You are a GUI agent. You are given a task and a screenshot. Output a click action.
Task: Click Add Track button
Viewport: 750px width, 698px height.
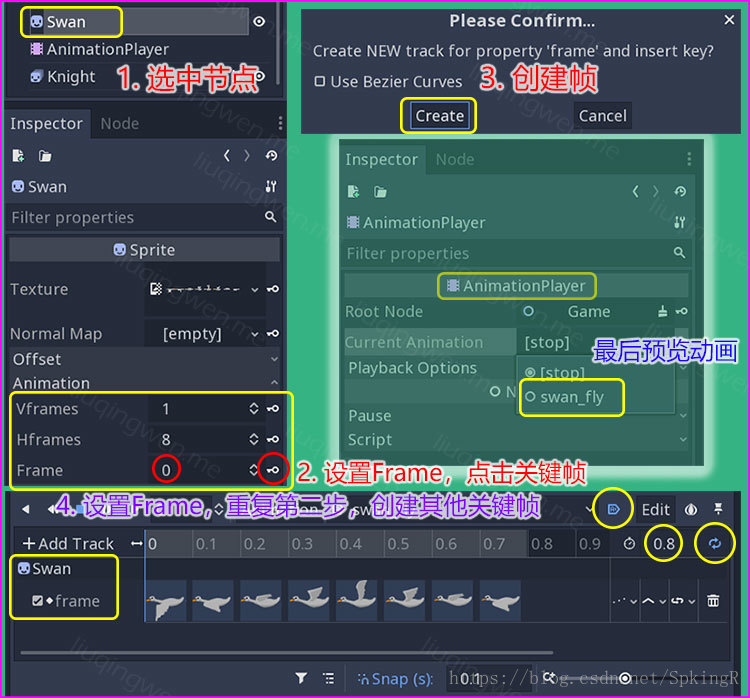[x=68, y=544]
